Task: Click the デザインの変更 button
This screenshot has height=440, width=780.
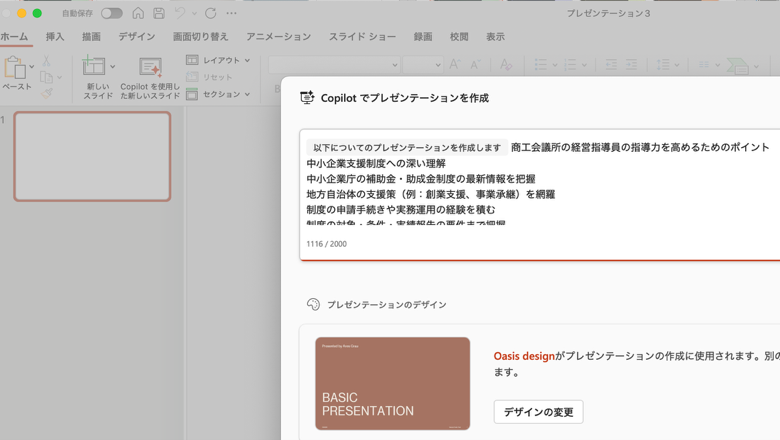Action: 538,412
